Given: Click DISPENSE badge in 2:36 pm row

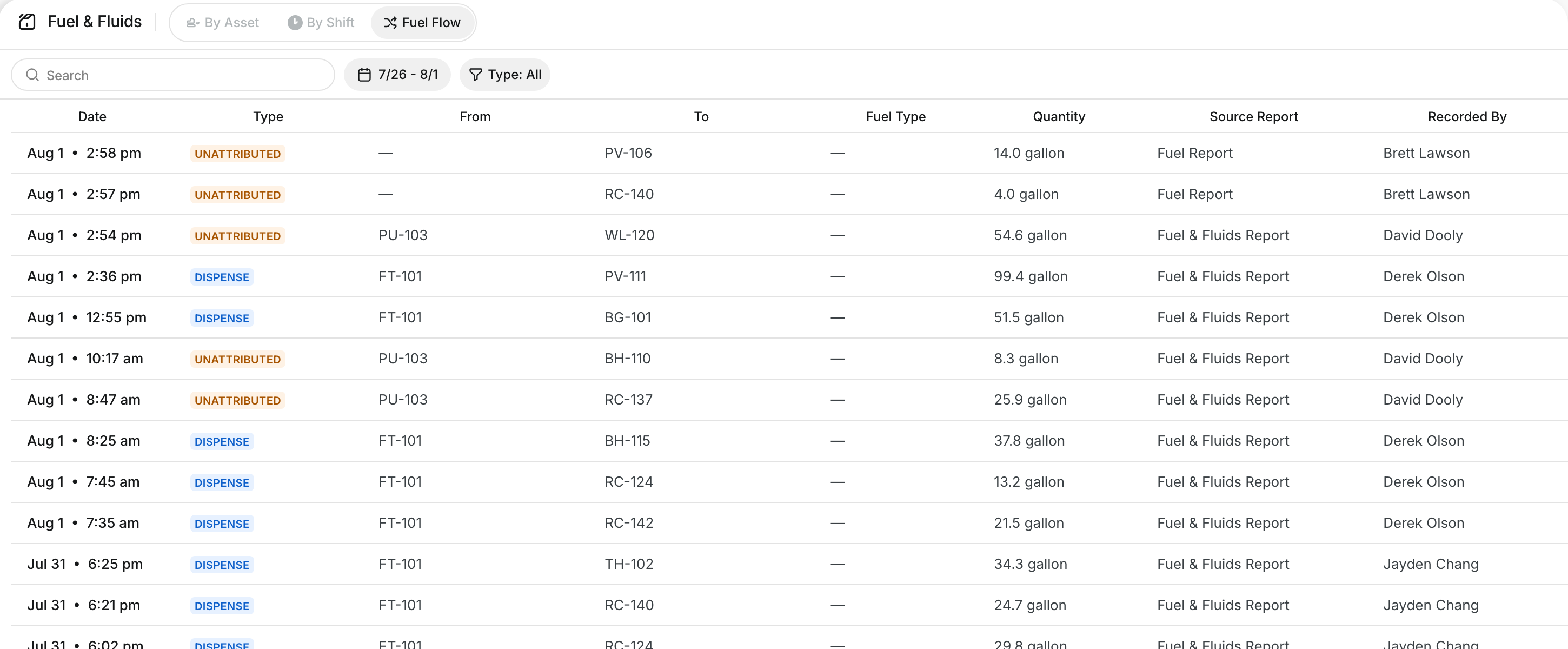Looking at the screenshot, I should pyautogui.click(x=222, y=277).
